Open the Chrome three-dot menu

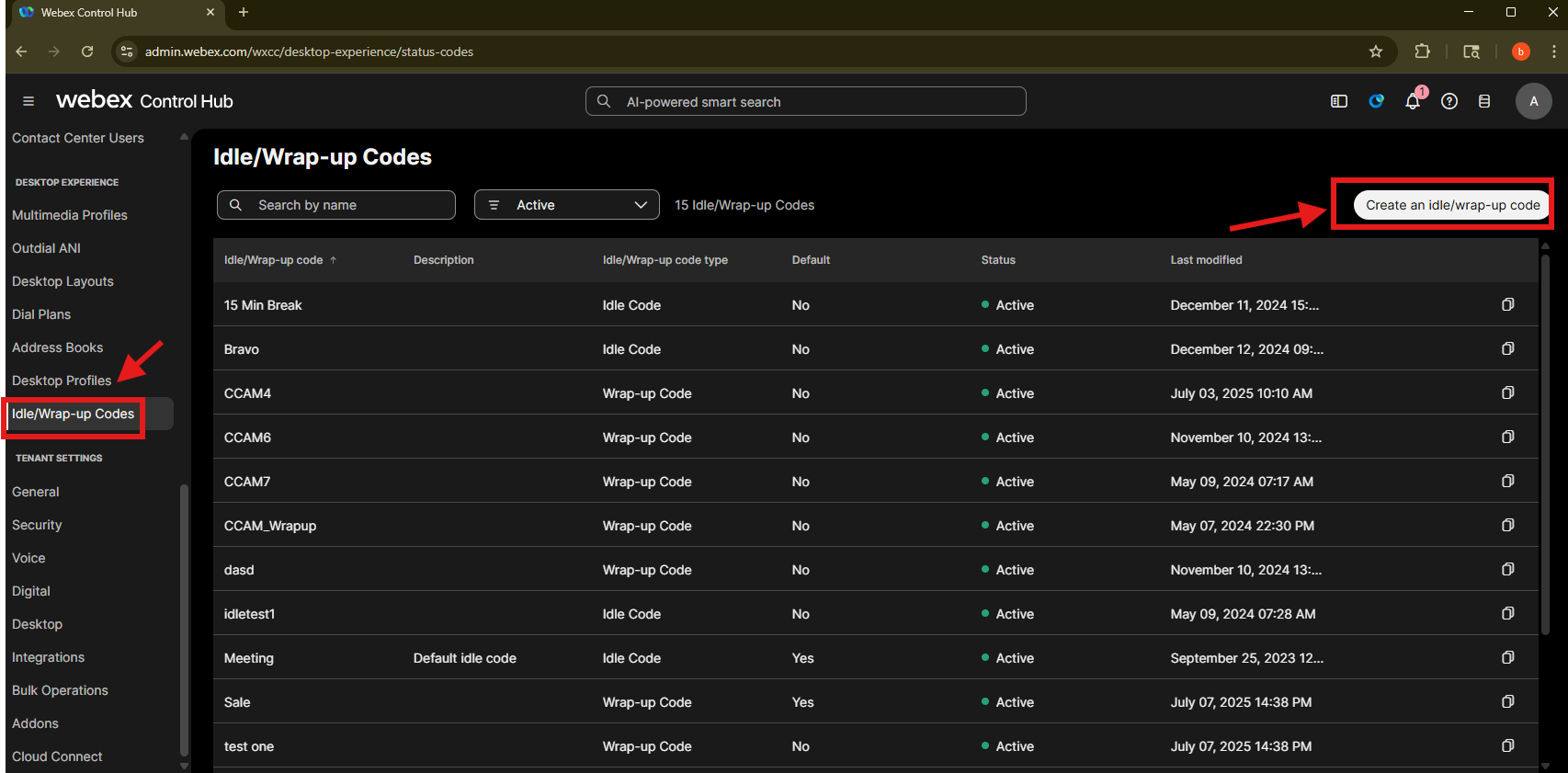point(1554,51)
